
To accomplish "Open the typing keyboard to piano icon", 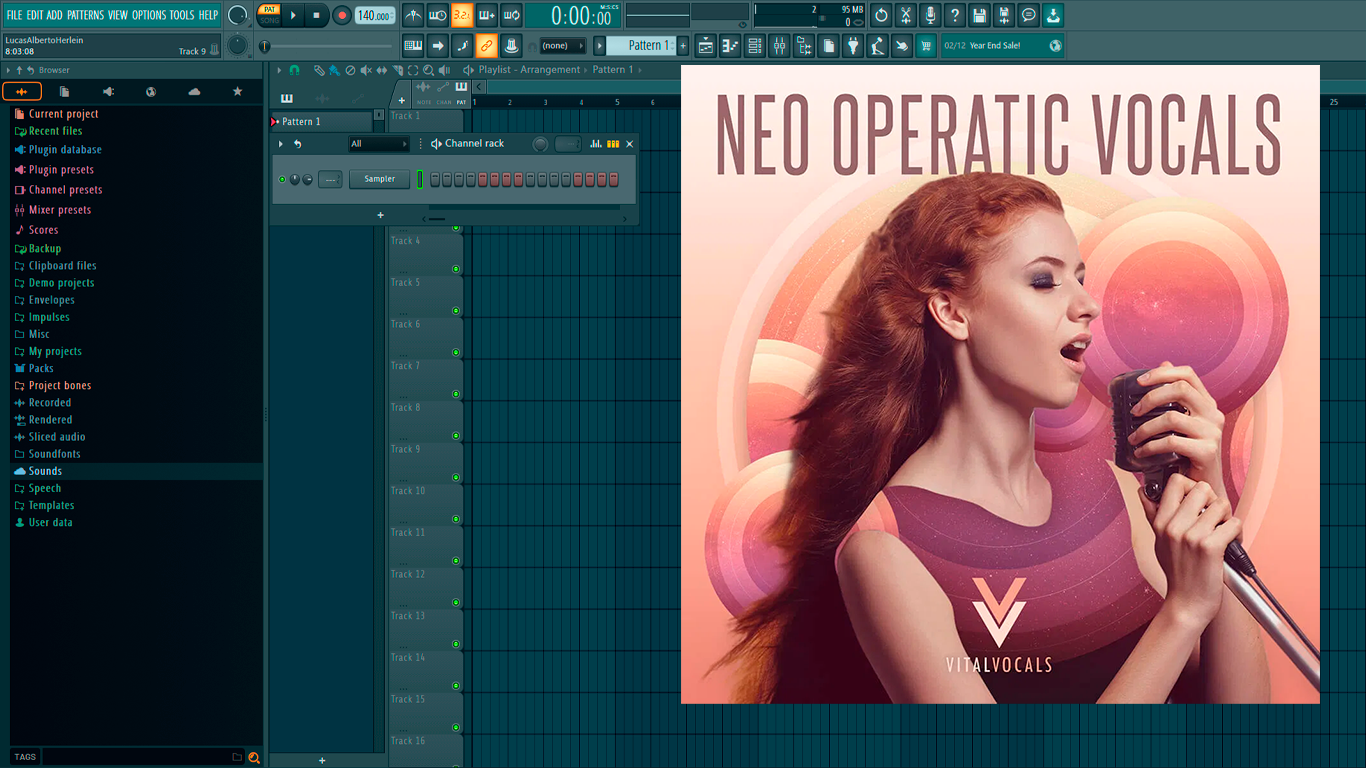I will click(x=413, y=45).
